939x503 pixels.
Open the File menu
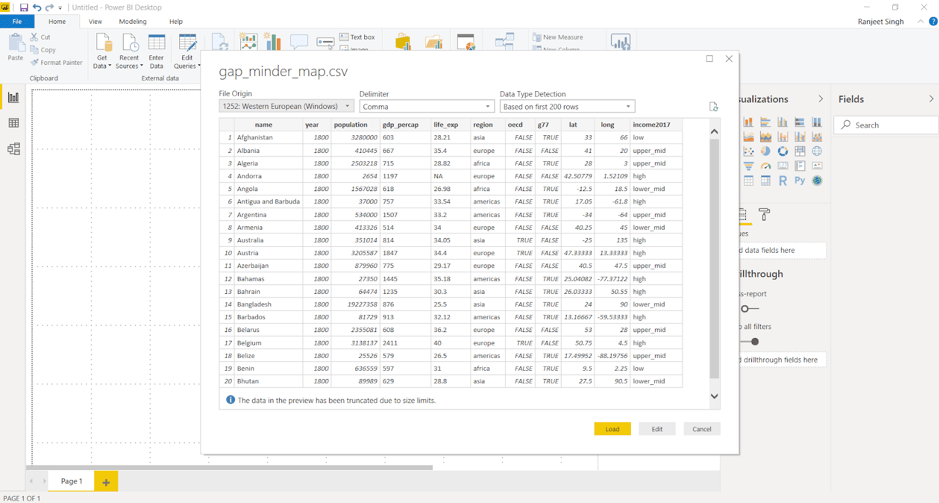17,22
